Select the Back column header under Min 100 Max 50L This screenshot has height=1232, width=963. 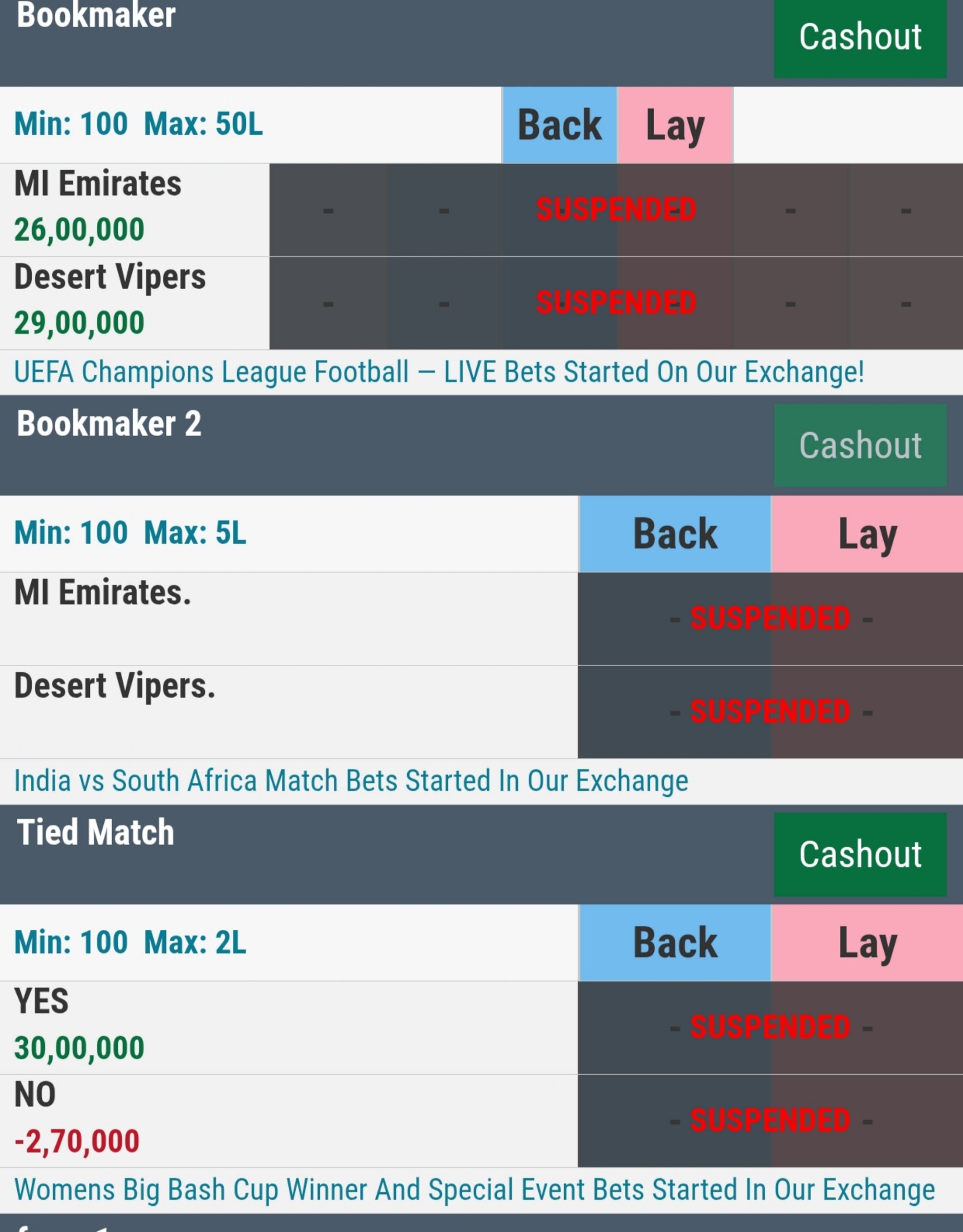(x=559, y=125)
